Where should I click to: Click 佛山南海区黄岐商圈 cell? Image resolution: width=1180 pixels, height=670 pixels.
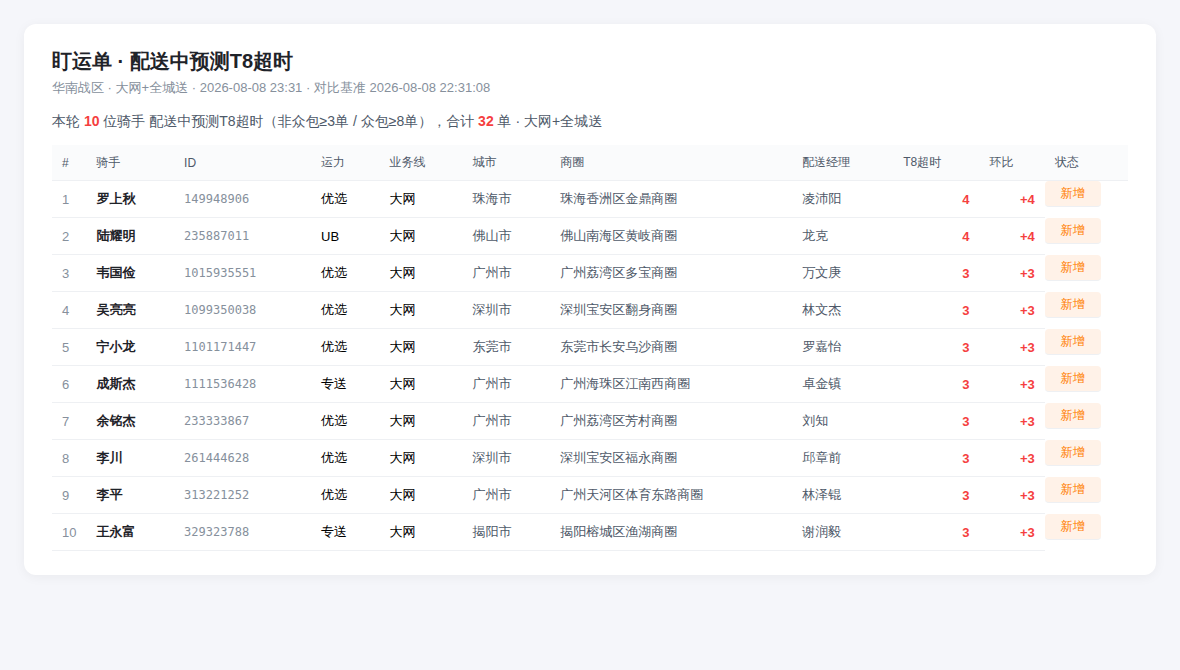coord(619,236)
